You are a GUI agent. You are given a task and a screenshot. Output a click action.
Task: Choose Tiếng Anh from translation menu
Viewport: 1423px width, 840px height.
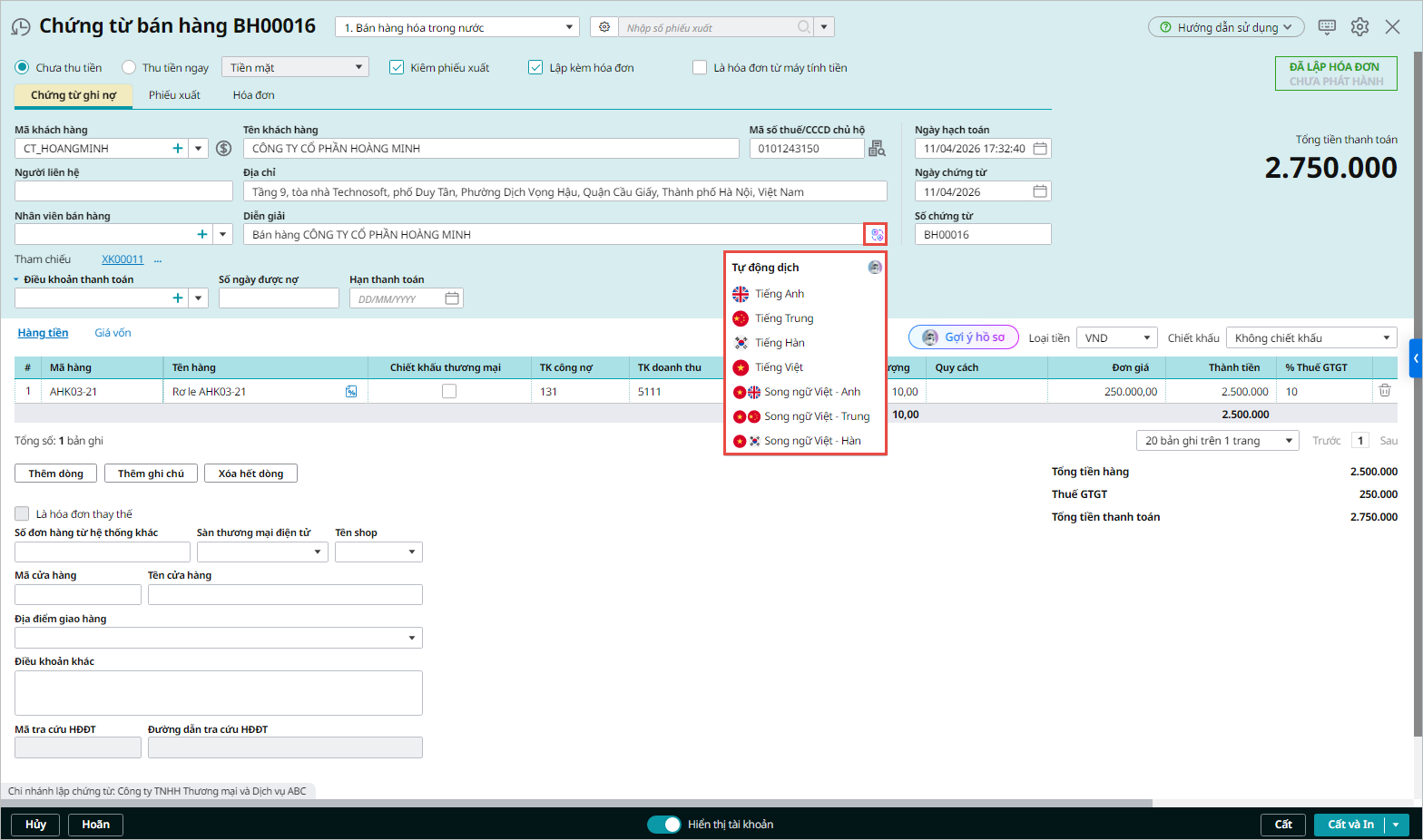coord(780,294)
